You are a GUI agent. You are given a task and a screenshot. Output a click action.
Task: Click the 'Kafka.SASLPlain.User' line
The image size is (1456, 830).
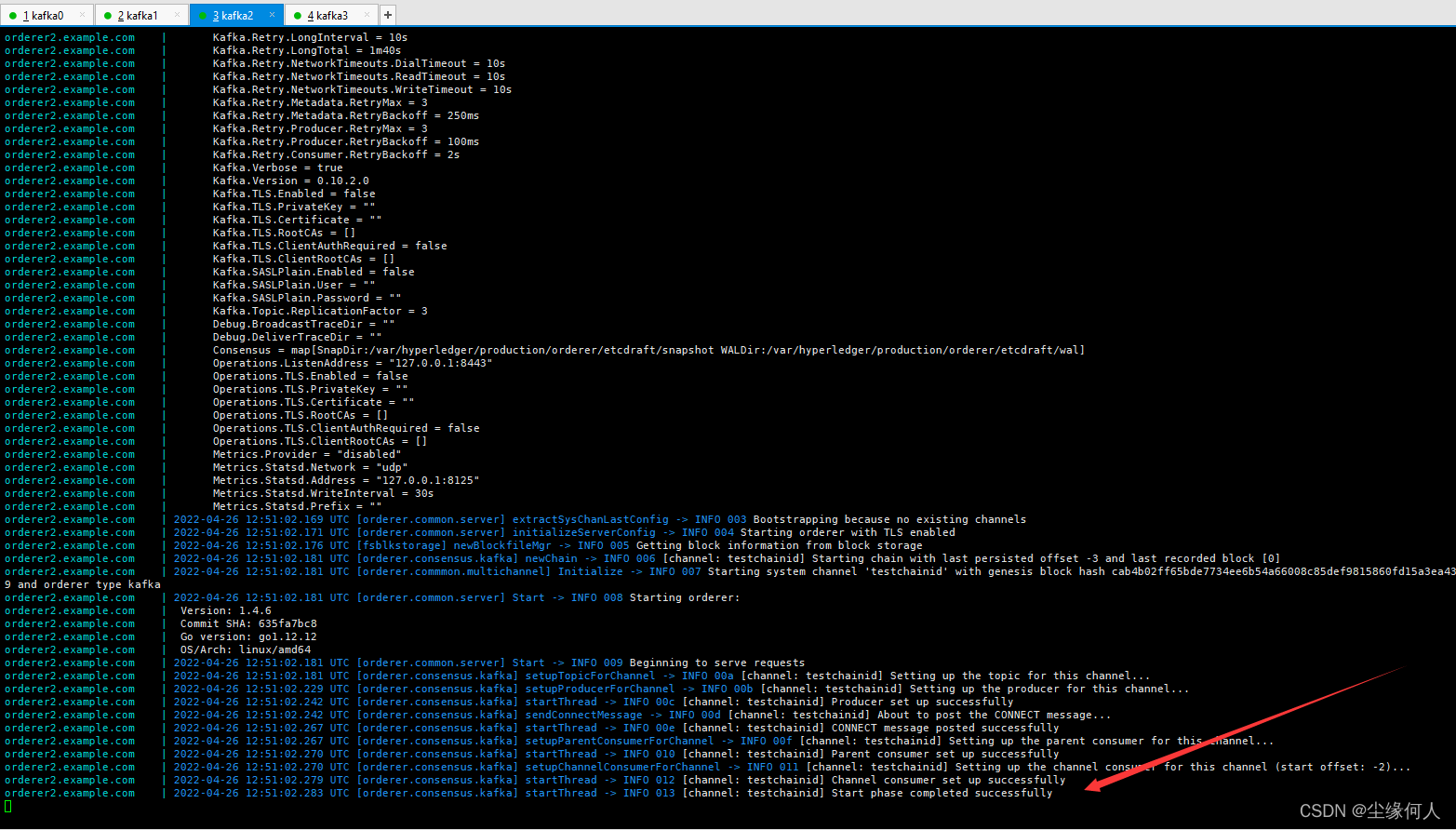[x=294, y=285]
